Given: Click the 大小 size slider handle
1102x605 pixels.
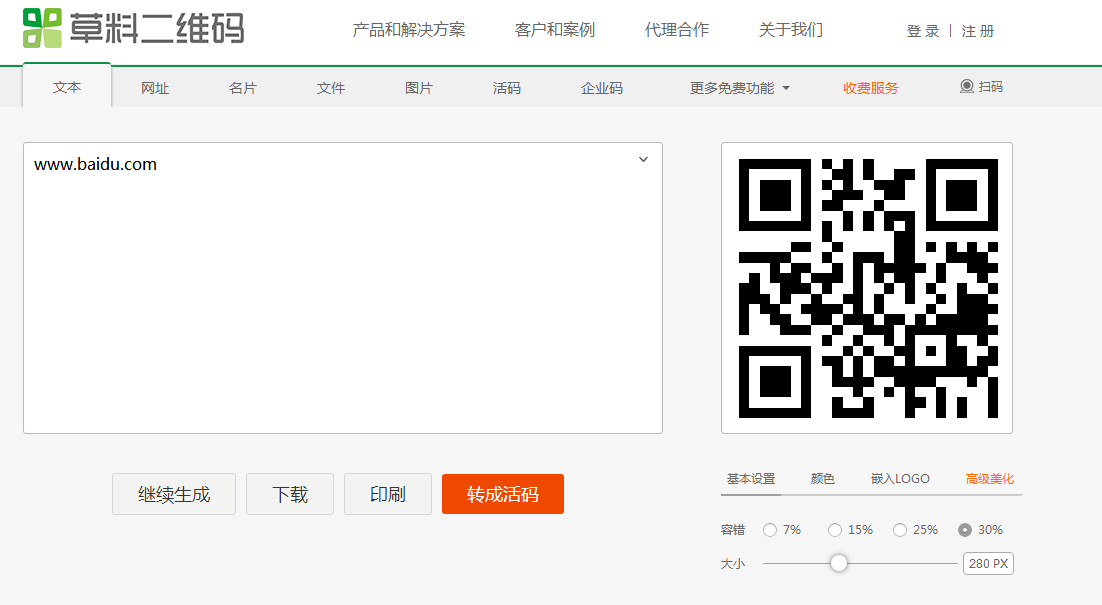Looking at the screenshot, I should [x=838, y=563].
